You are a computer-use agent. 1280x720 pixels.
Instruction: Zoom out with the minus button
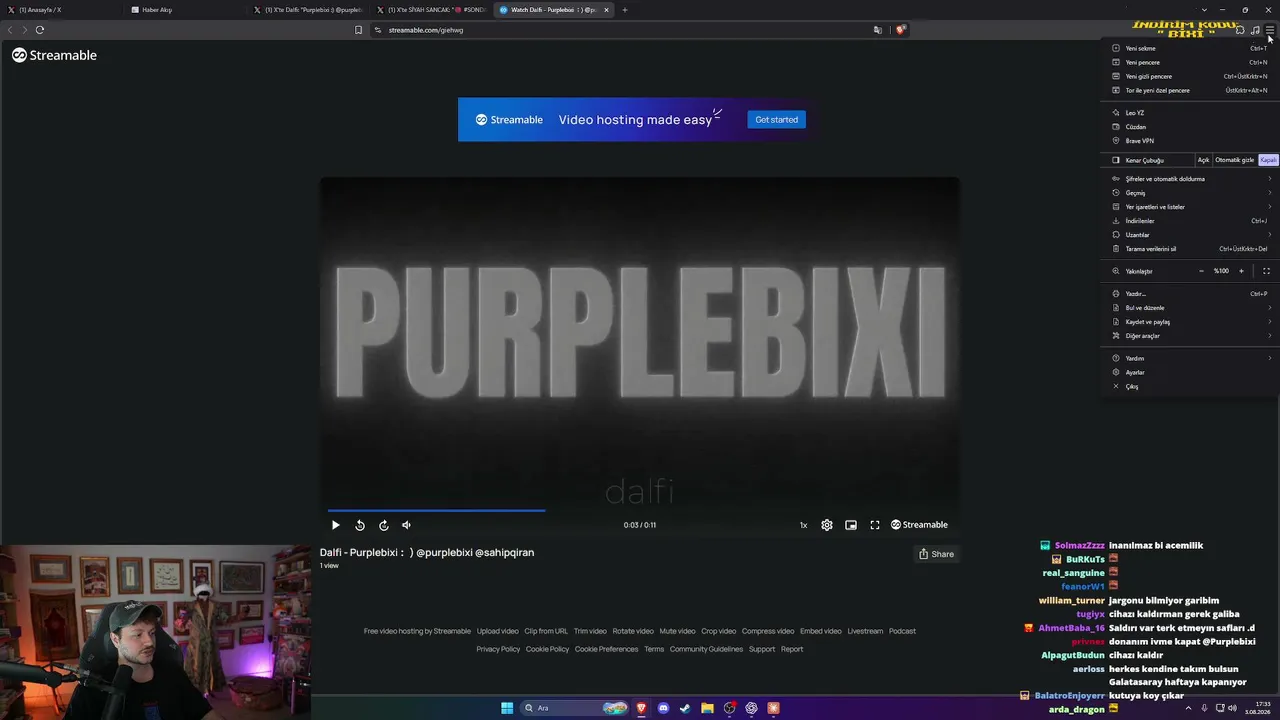1202,271
